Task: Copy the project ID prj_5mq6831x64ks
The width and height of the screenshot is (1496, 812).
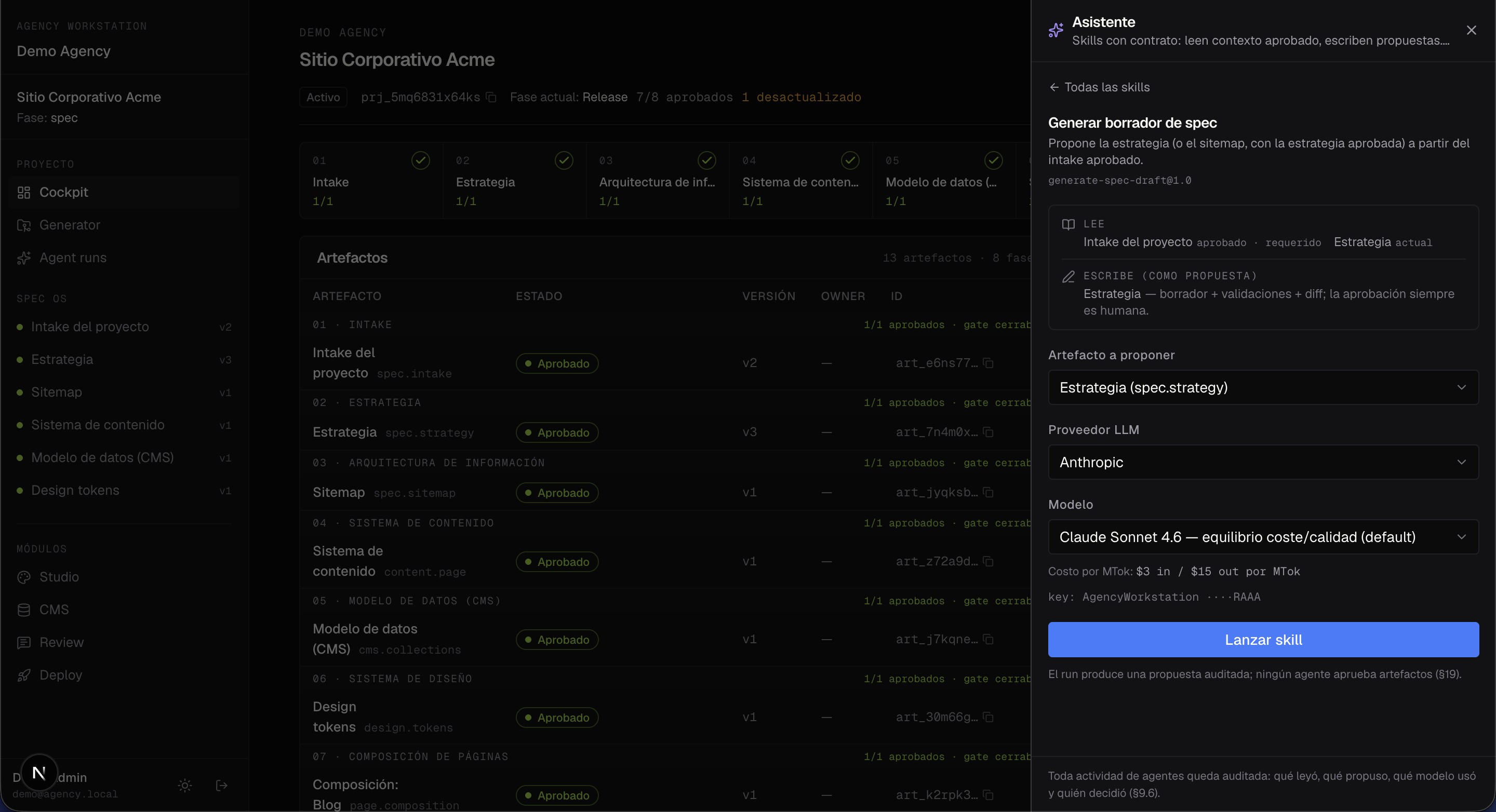Action: 491,97
